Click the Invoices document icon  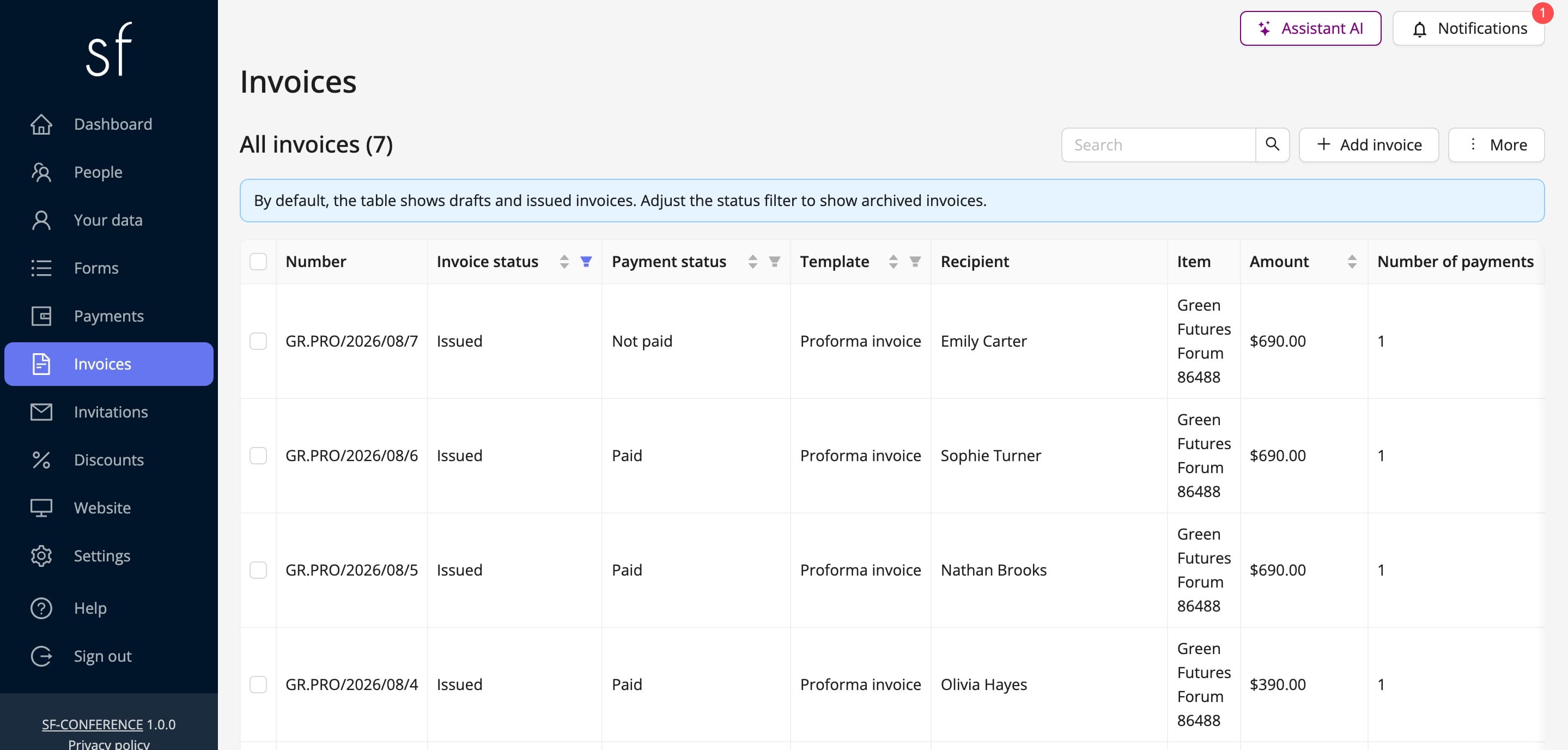(x=41, y=364)
